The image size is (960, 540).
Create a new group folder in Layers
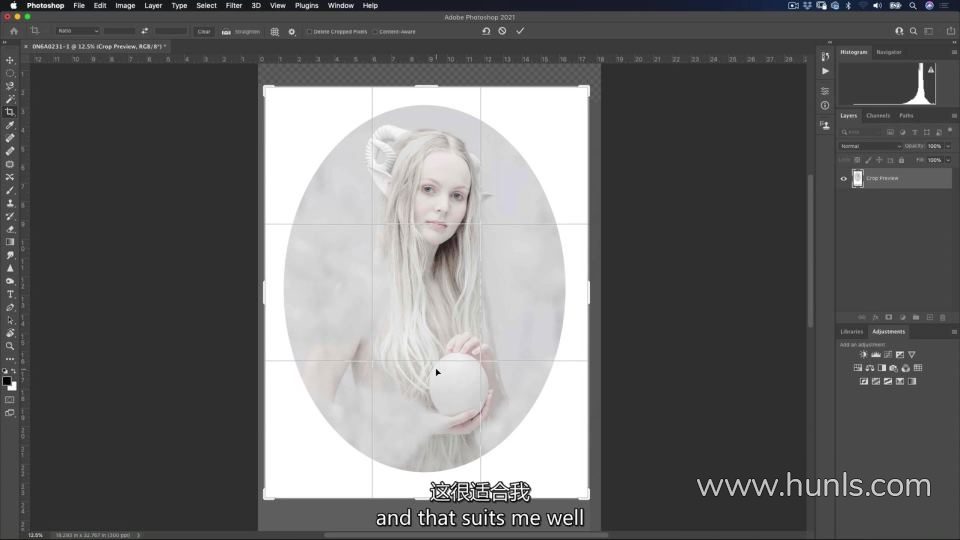pyautogui.click(x=916, y=317)
